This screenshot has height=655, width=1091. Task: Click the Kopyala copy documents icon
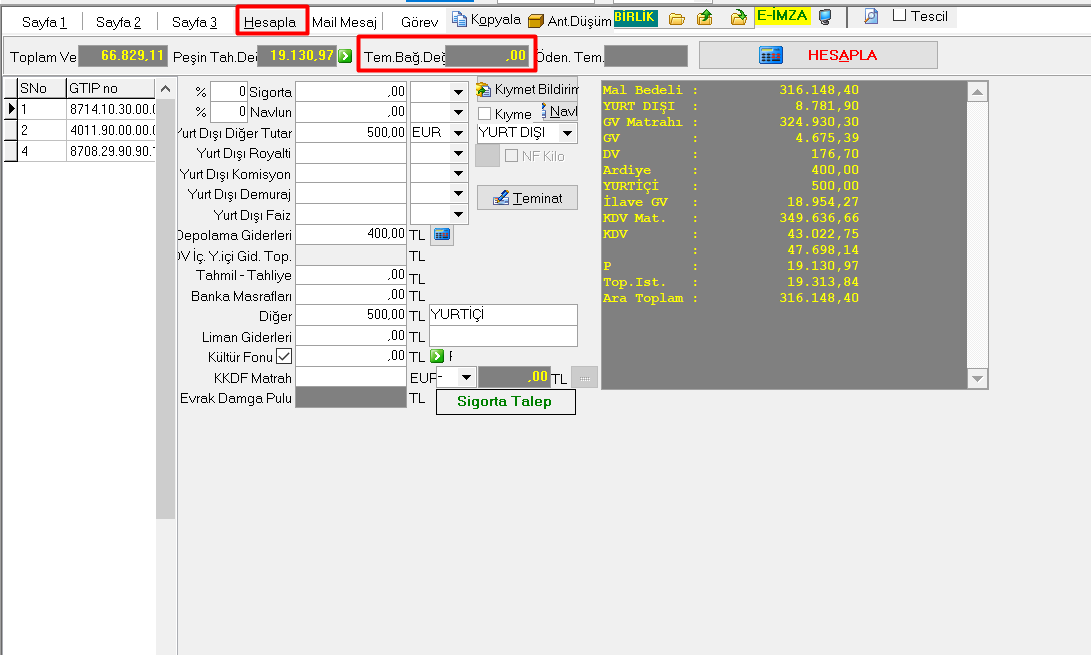pos(459,19)
